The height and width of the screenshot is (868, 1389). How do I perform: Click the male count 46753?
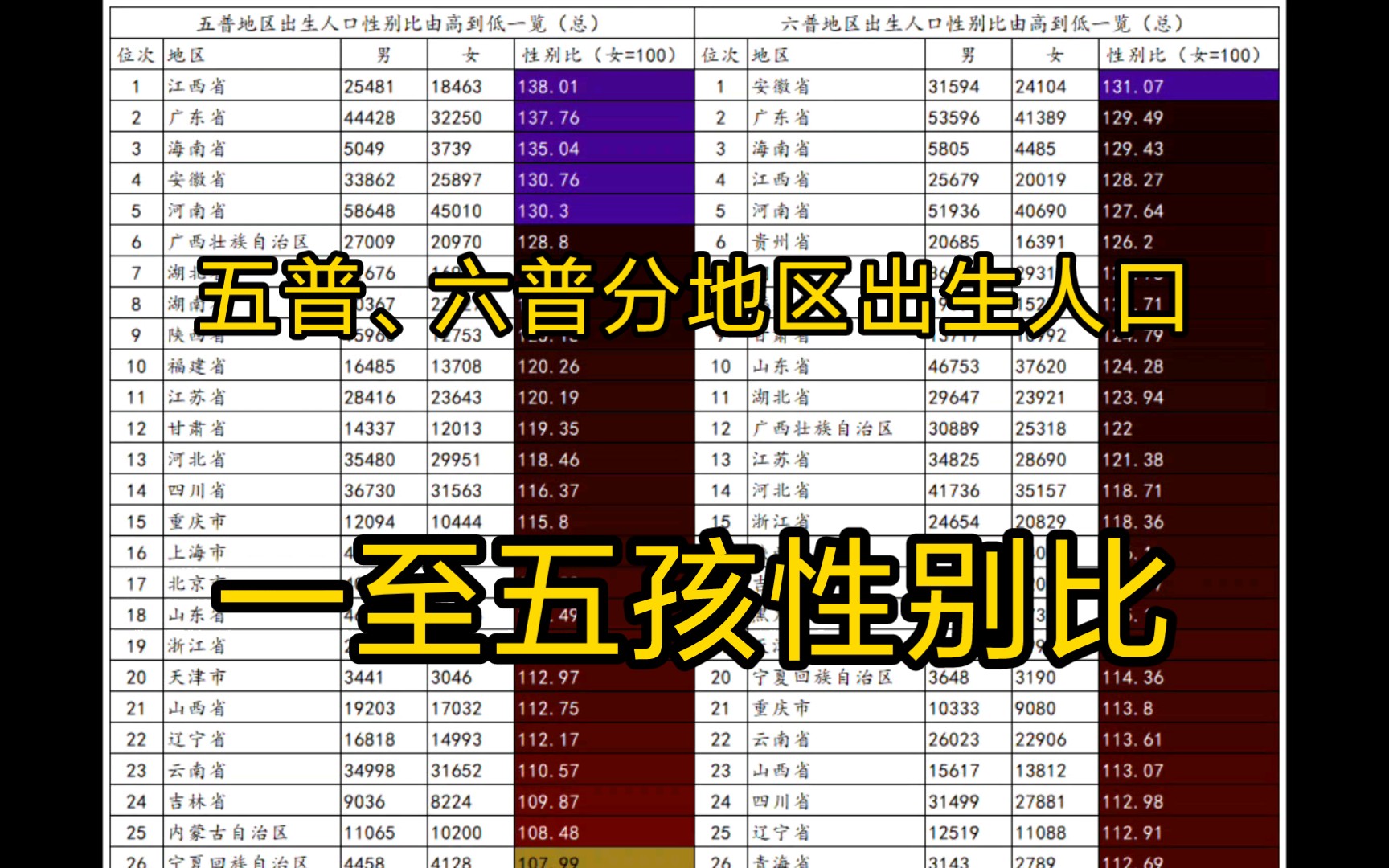click(x=953, y=366)
